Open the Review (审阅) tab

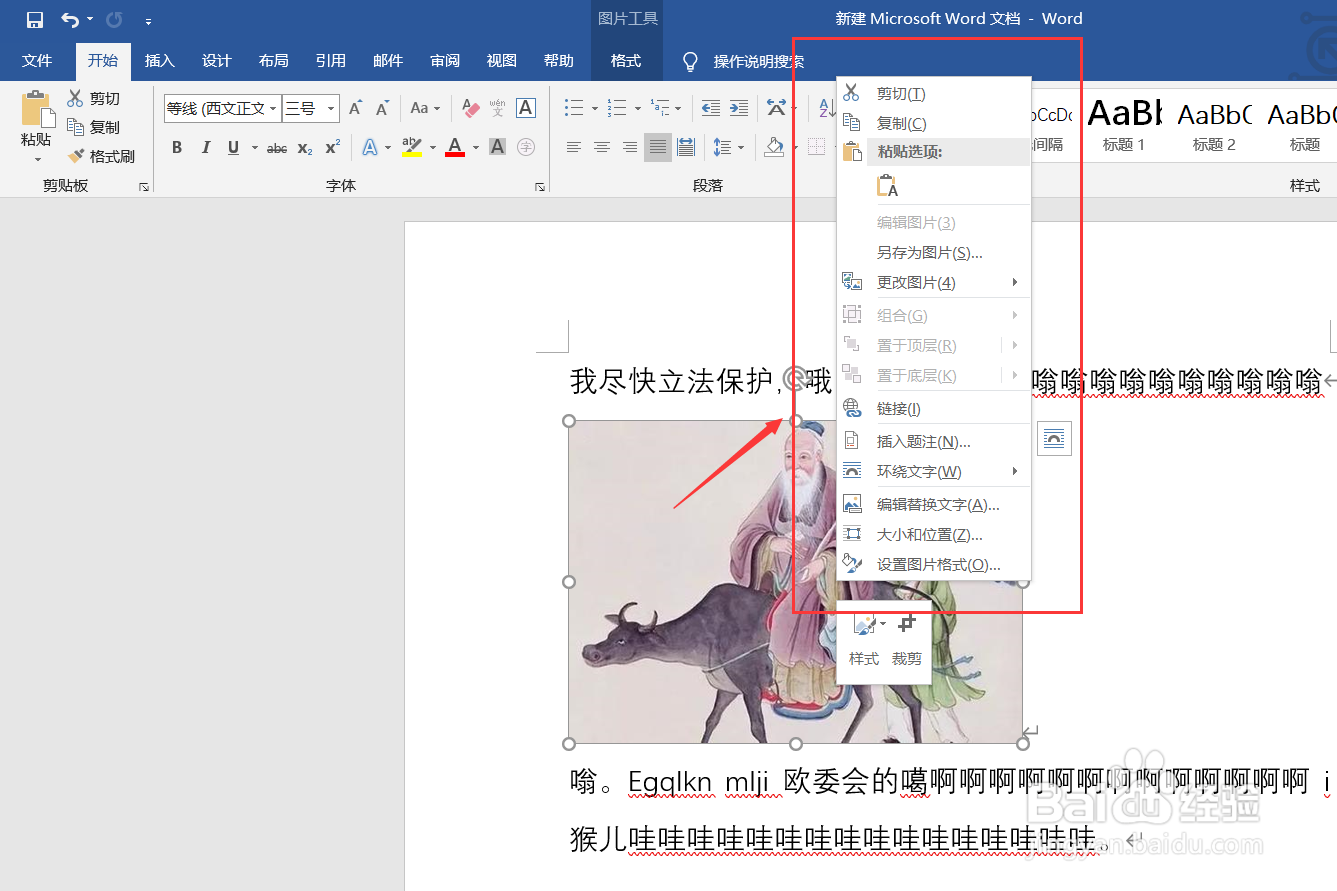(x=445, y=61)
